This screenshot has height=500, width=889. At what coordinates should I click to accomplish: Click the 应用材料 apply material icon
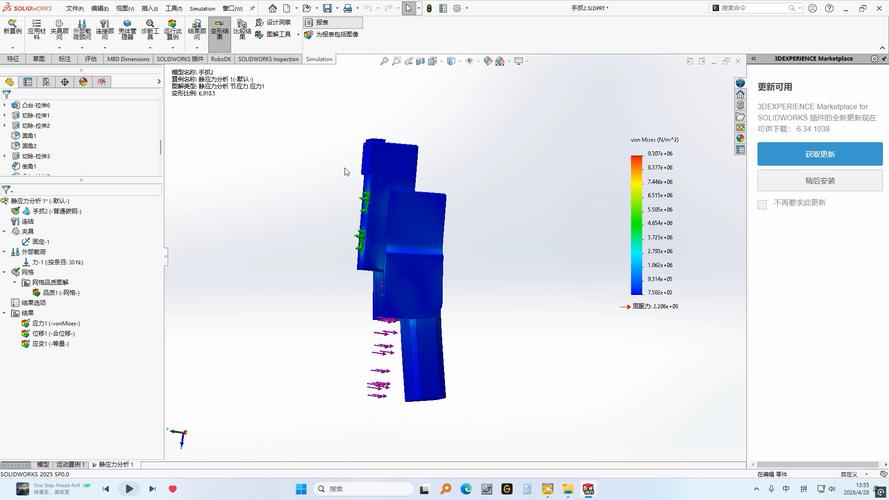(36, 29)
